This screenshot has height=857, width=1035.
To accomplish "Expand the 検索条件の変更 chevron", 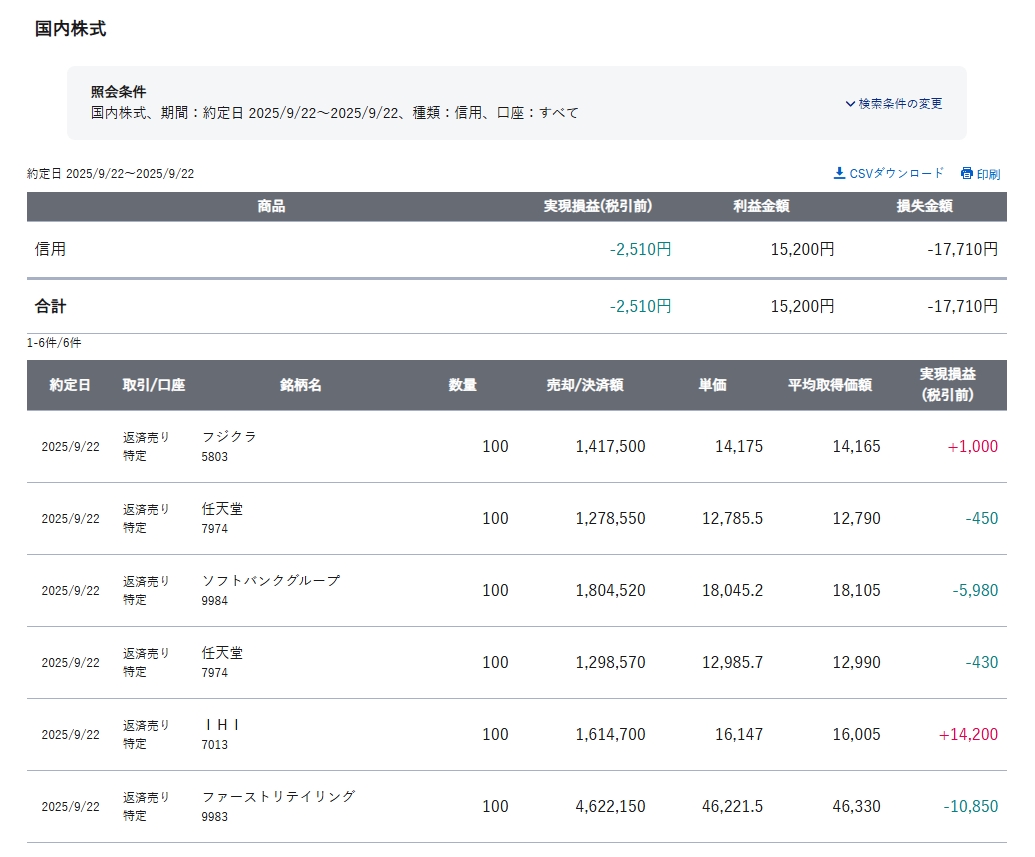I will coord(850,104).
